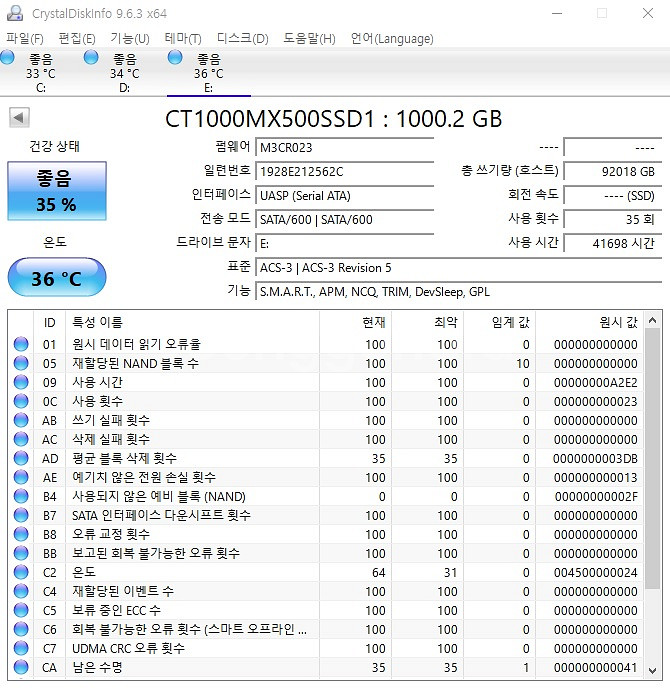This screenshot has height=688, width=670.
Task: Switch to the C: disk tab
Action: click(41, 72)
